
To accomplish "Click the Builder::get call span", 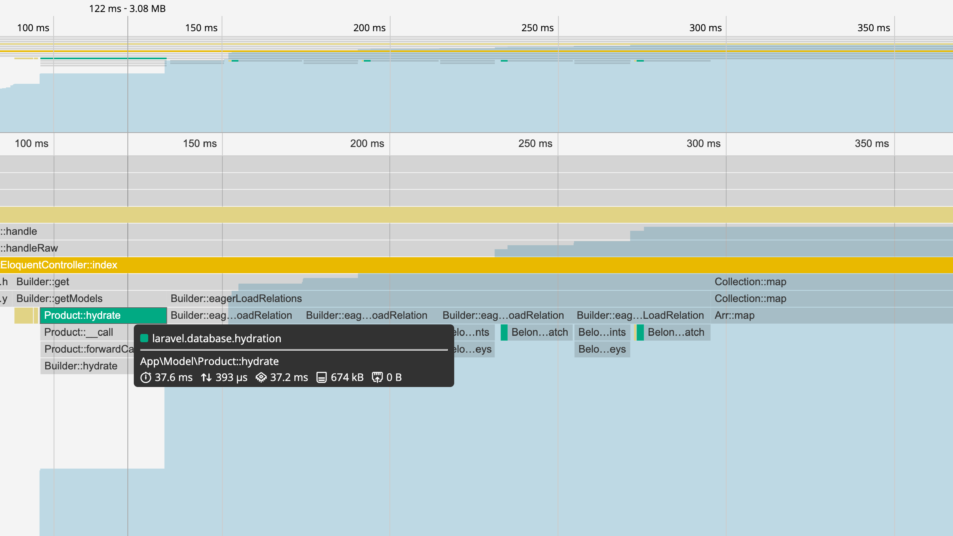I will point(43,282).
